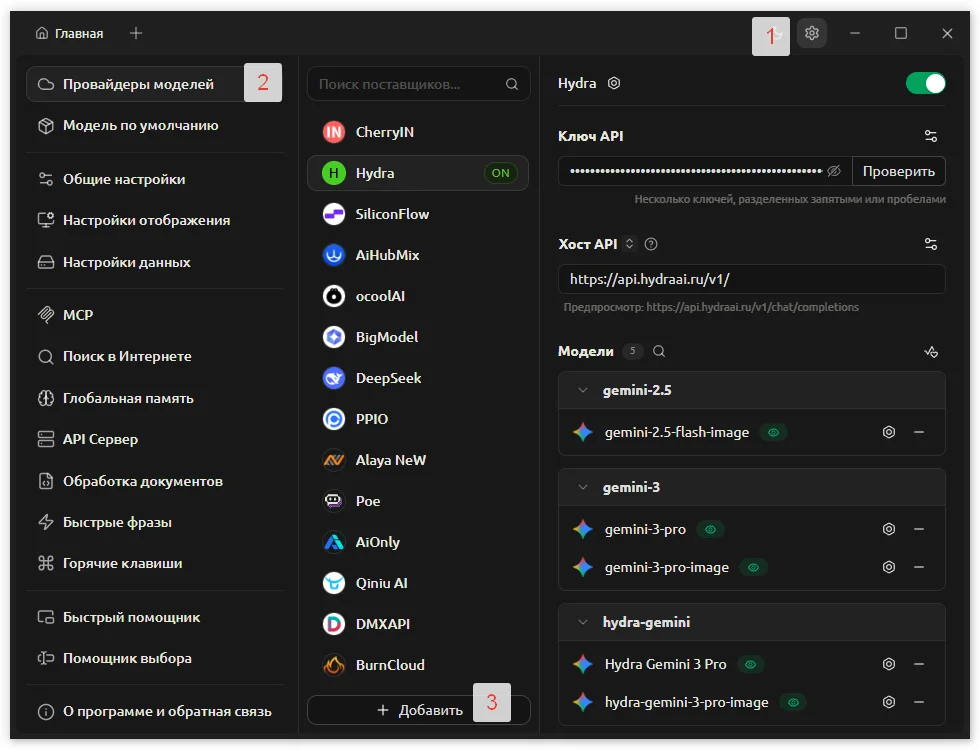Collapse the hydra-gemini model group
Image resolution: width=980 pixels, height=750 pixels.
pos(583,622)
